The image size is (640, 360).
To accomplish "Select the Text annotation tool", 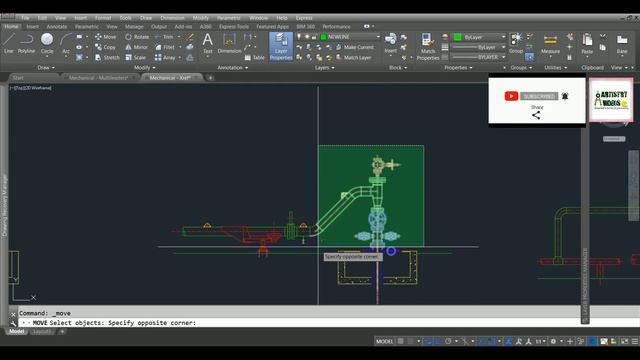I will pyautogui.click(x=207, y=44).
